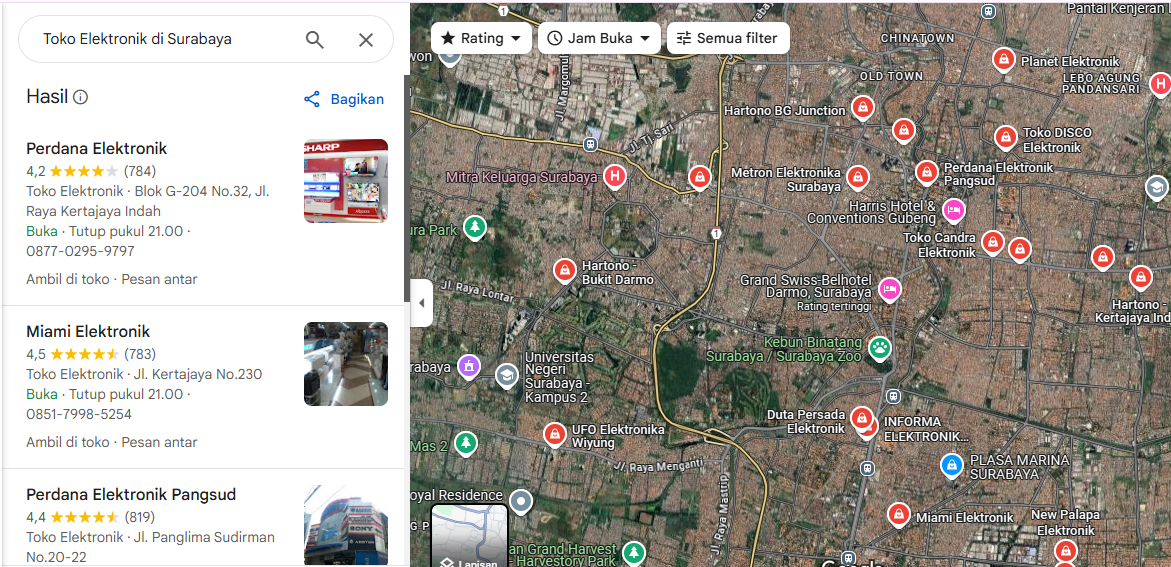Open the Perdana Elektronik Pangsud listing title
This screenshot has width=1171, height=567.
click(131, 494)
